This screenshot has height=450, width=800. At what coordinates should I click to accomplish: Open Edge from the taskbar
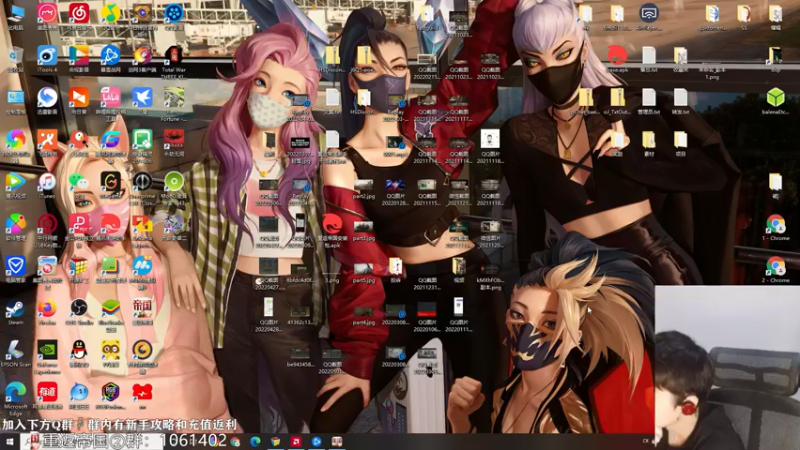(255, 441)
